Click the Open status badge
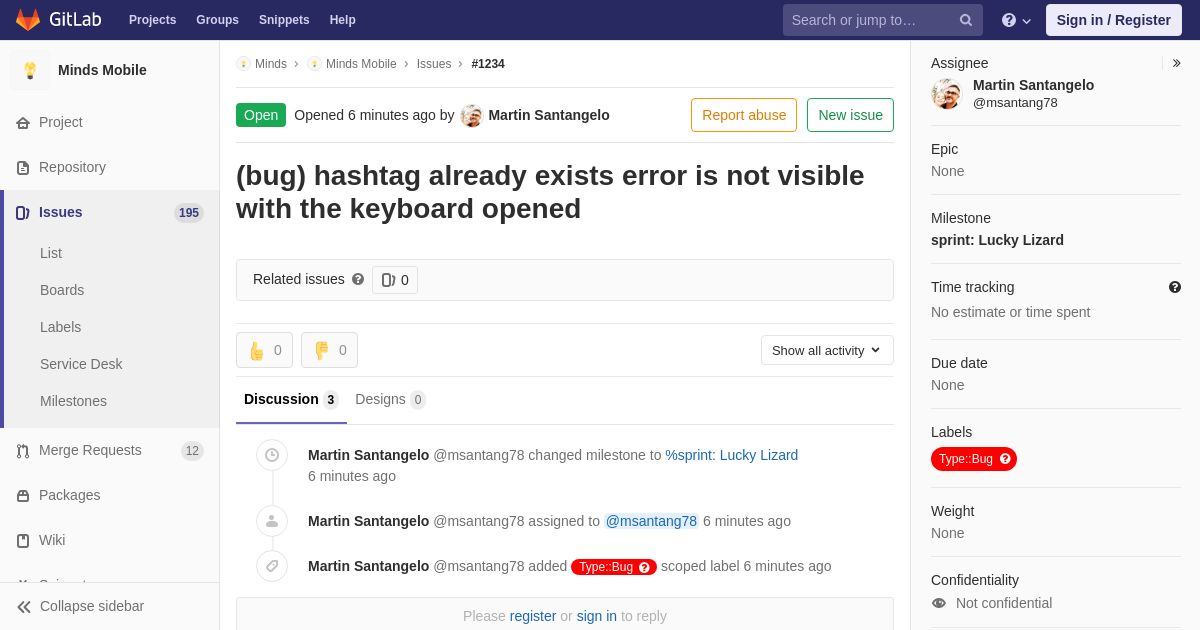 261,115
